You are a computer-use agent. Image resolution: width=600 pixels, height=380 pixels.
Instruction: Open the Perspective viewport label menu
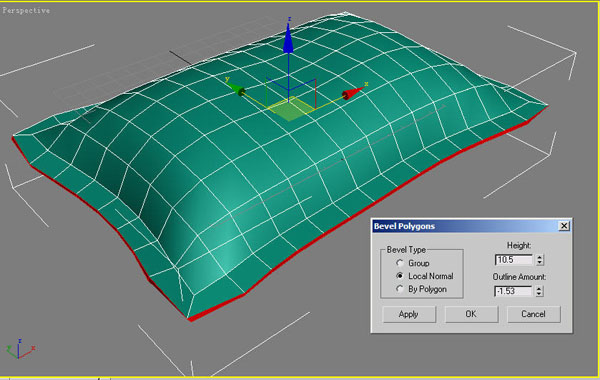(x=26, y=11)
